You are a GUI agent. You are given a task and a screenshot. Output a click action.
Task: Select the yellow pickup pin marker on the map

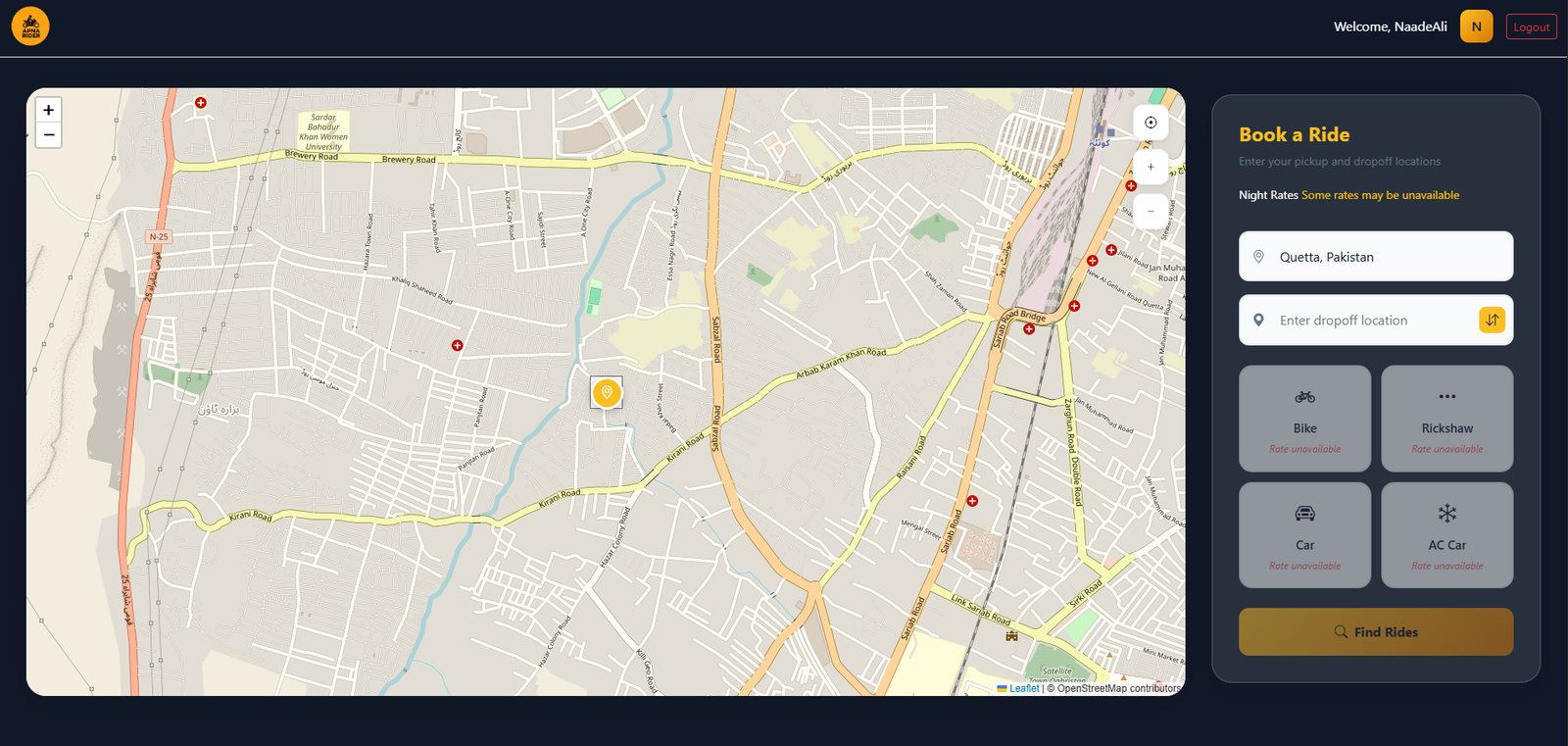point(607,393)
